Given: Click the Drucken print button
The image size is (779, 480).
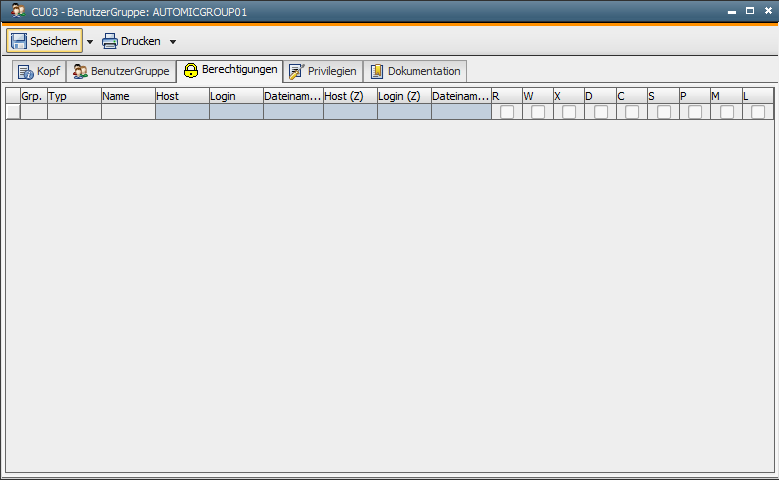Looking at the screenshot, I should (131, 41).
